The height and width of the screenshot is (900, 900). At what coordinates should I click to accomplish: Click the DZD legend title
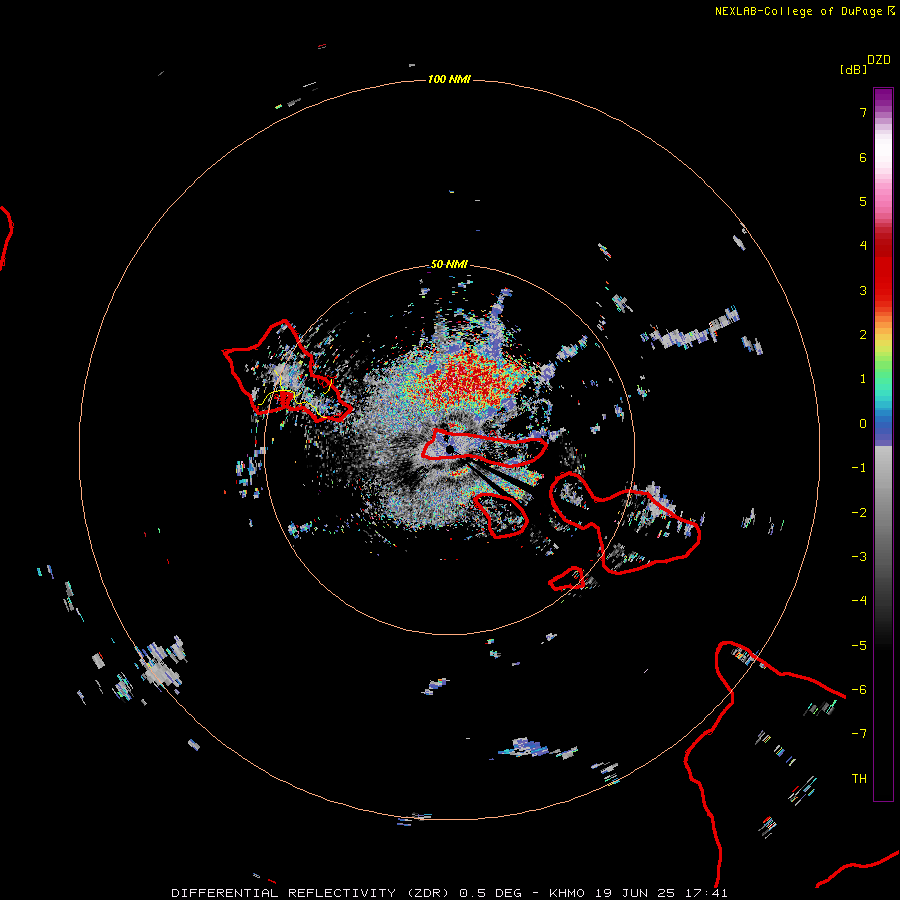coord(879,60)
